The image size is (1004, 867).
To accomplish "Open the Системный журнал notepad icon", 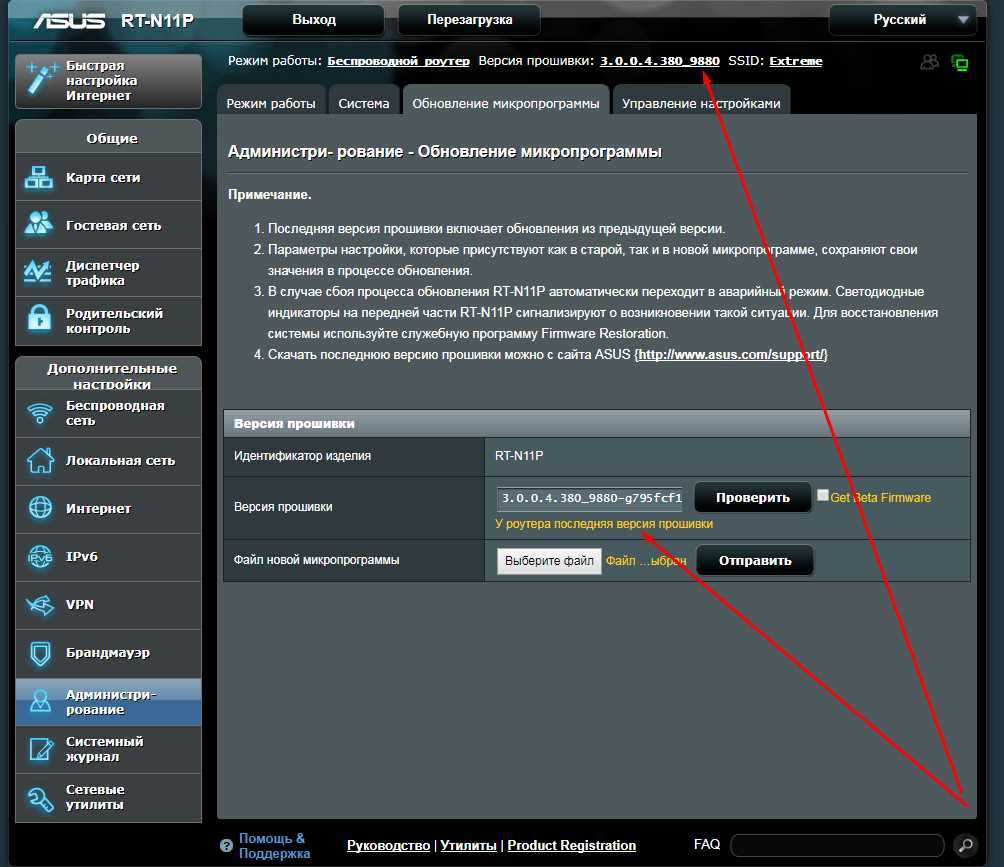I will 41,749.
